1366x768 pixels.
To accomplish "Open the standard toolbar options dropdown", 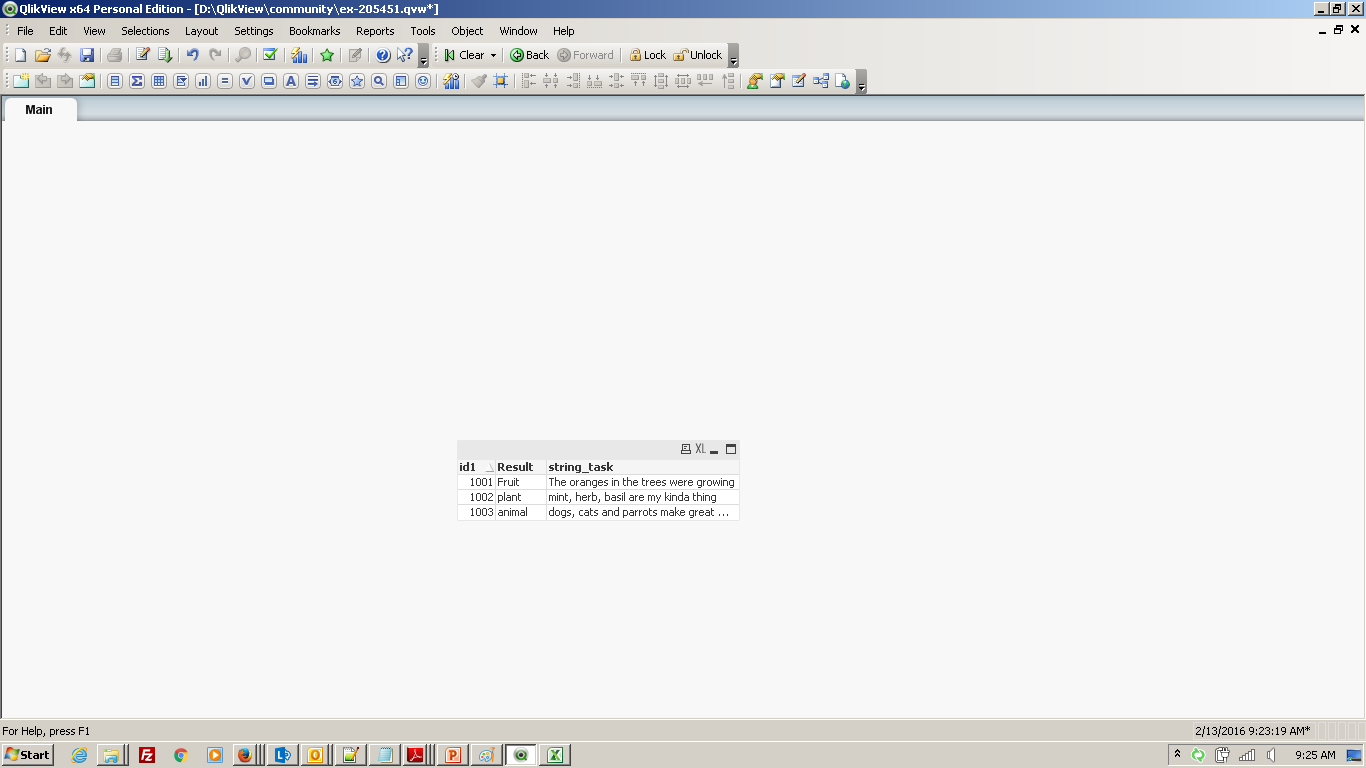I will tap(424, 56).
